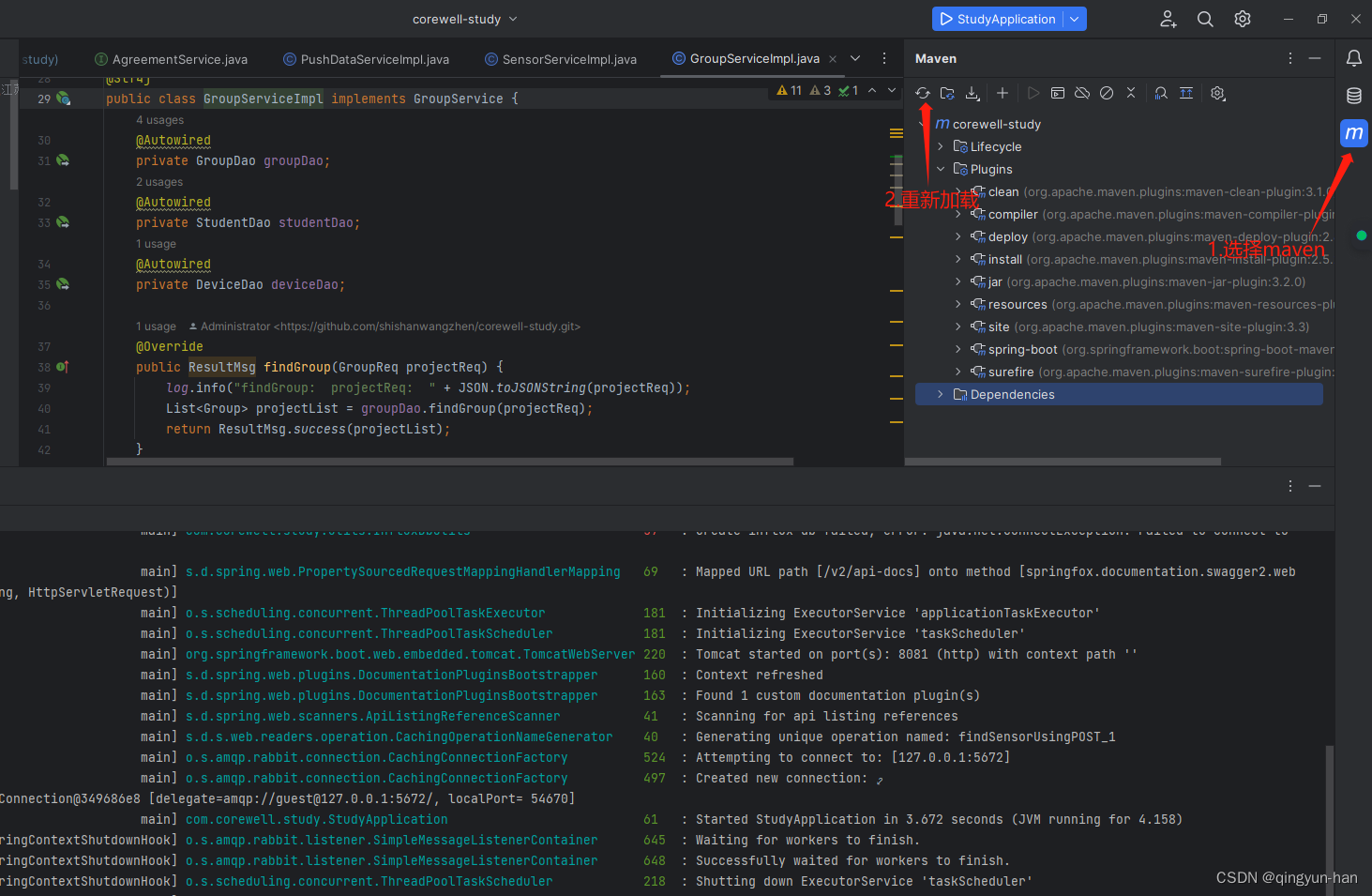This screenshot has height=896, width=1372.
Task: Click console vertical scrollbar thumb
Action: tap(1329, 820)
